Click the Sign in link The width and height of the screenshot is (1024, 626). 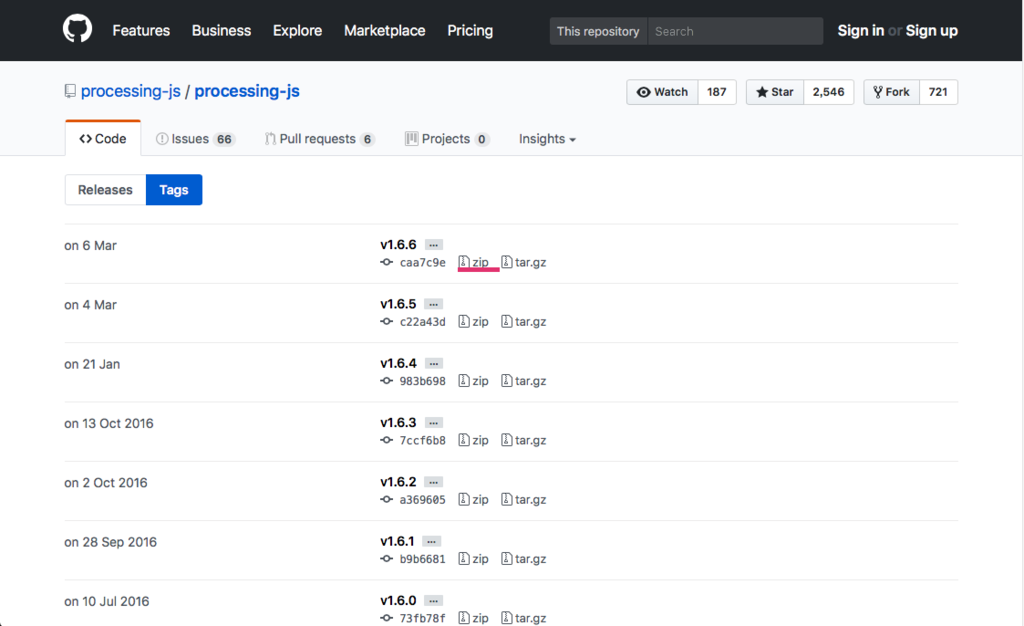tap(861, 31)
